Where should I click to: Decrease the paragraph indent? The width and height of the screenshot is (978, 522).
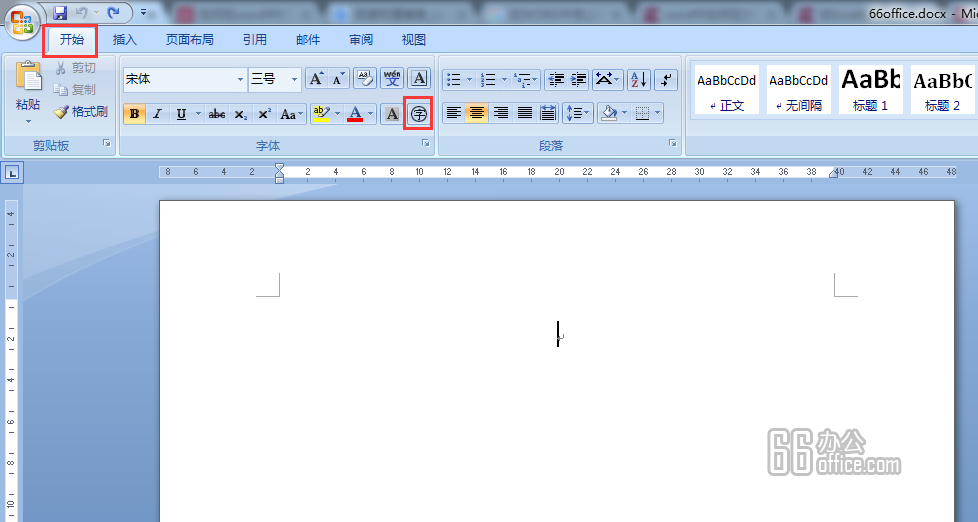click(556, 79)
